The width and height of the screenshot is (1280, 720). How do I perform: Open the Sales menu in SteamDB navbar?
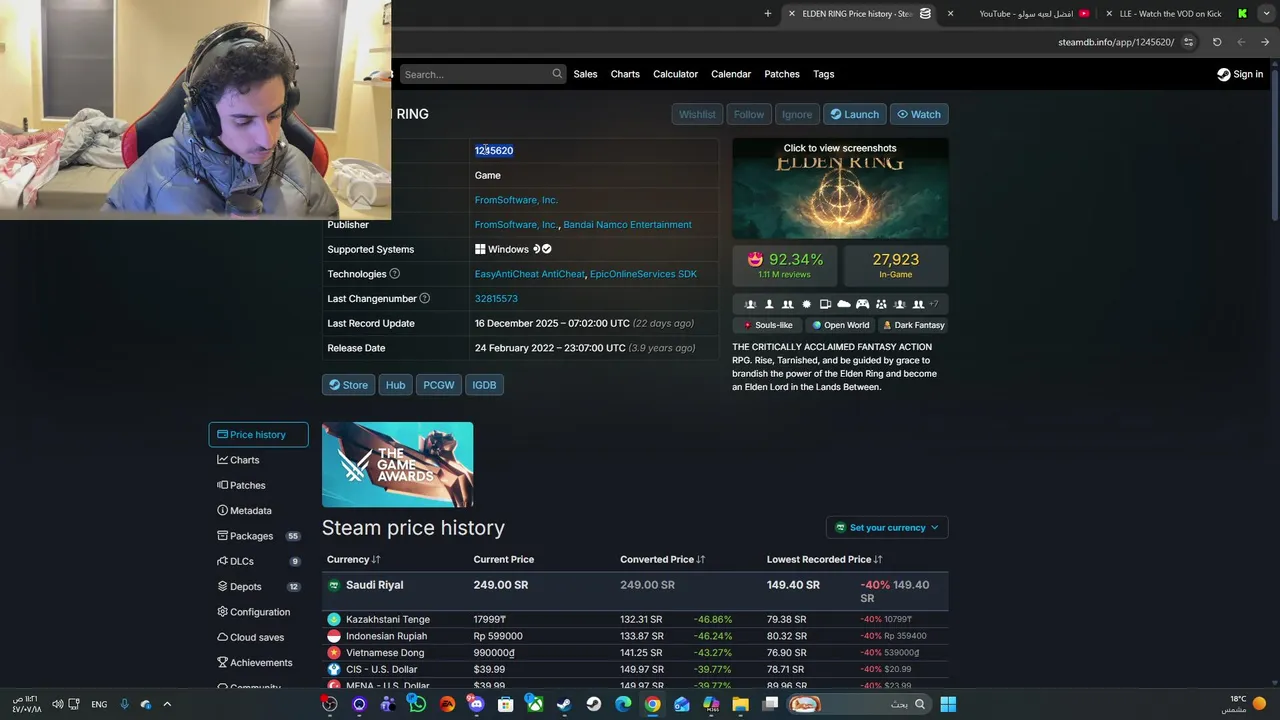point(585,74)
